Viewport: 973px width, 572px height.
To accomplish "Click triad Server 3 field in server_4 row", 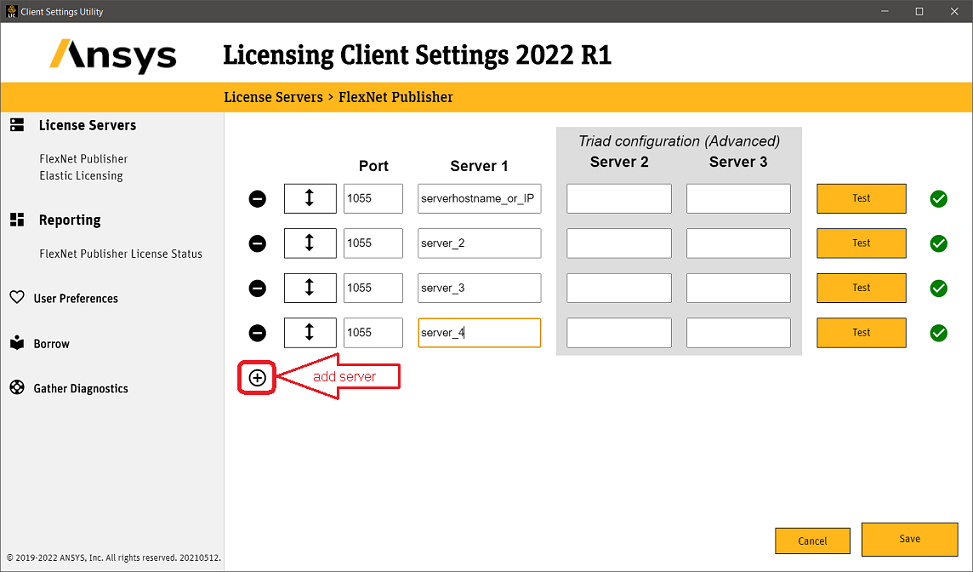I will tap(738, 333).
